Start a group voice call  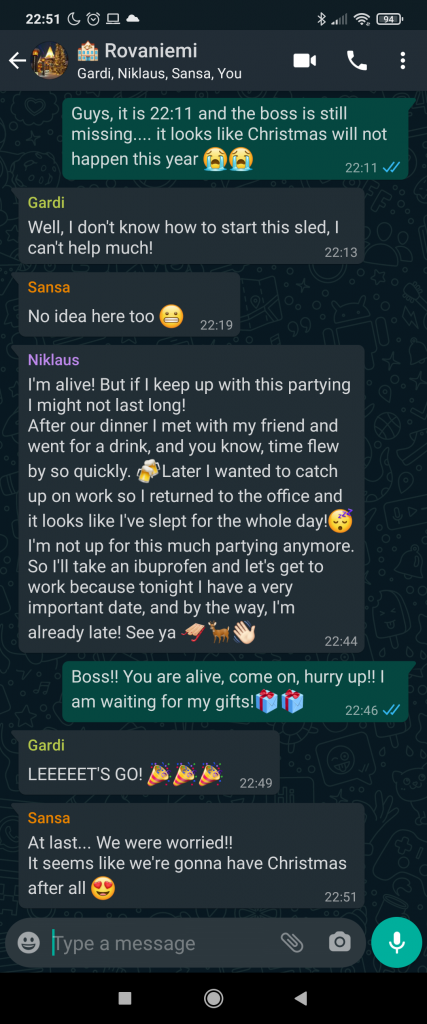pos(356,61)
